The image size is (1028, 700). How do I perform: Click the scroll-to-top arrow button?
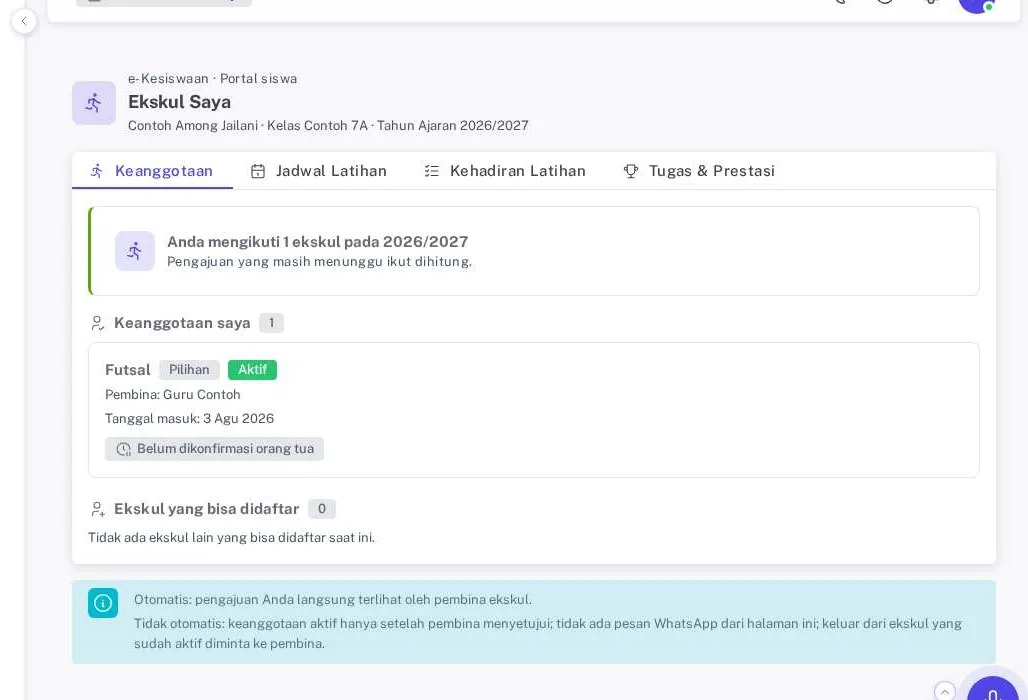click(x=944, y=691)
